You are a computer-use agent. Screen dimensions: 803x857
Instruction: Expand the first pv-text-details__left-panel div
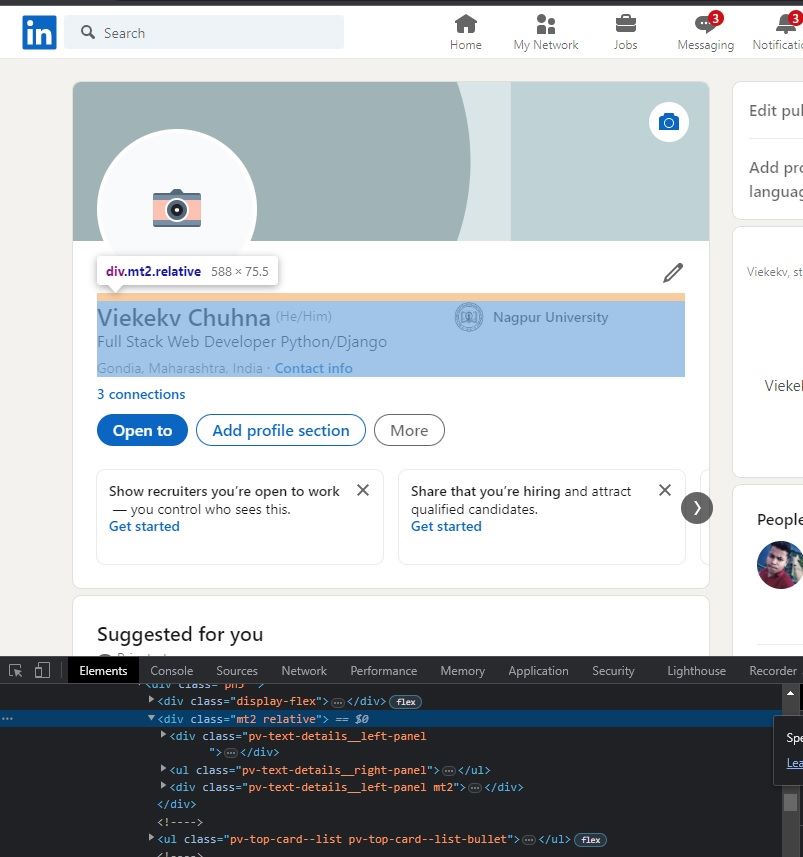click(x=163, y=735)
